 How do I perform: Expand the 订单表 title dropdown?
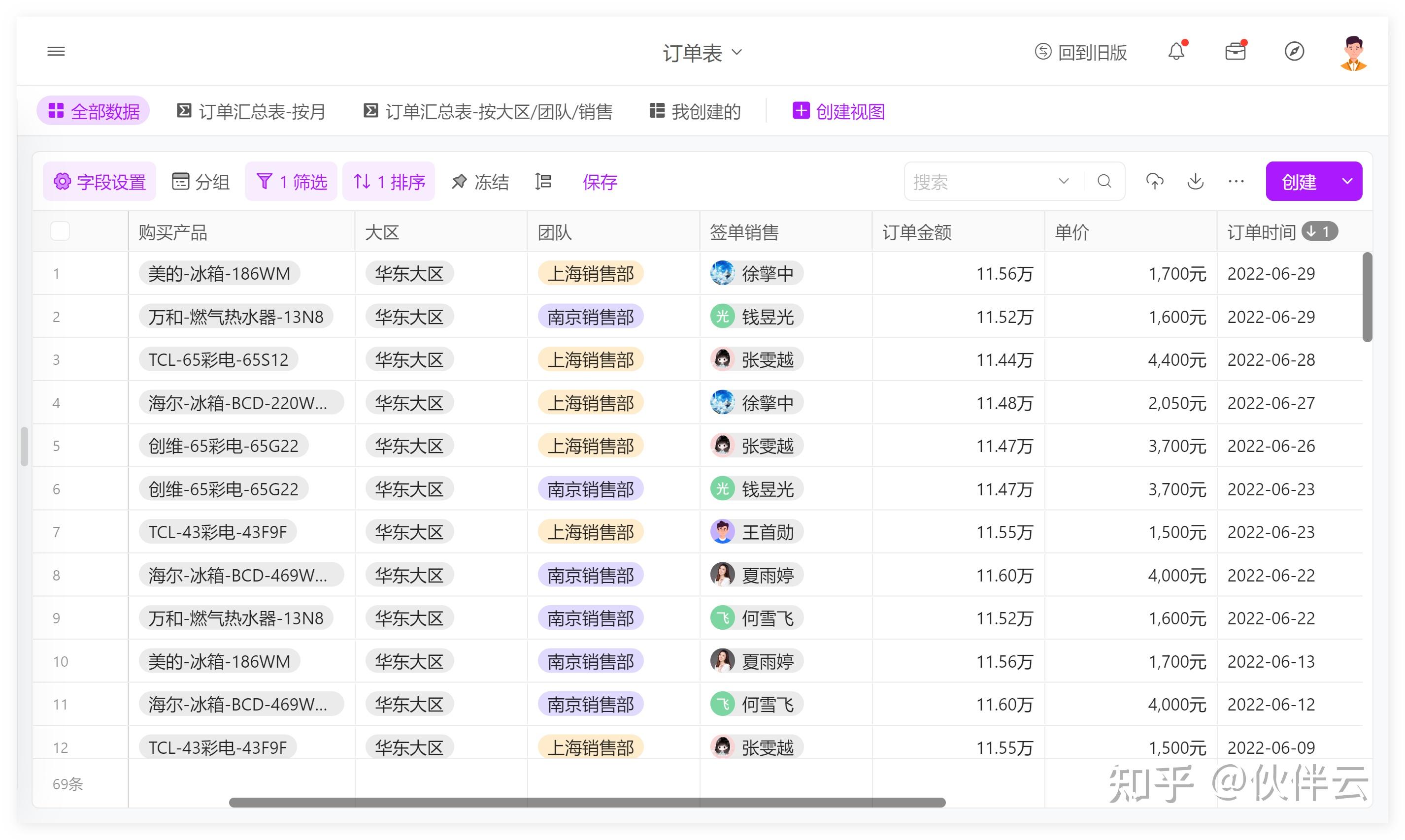(702, 53)
